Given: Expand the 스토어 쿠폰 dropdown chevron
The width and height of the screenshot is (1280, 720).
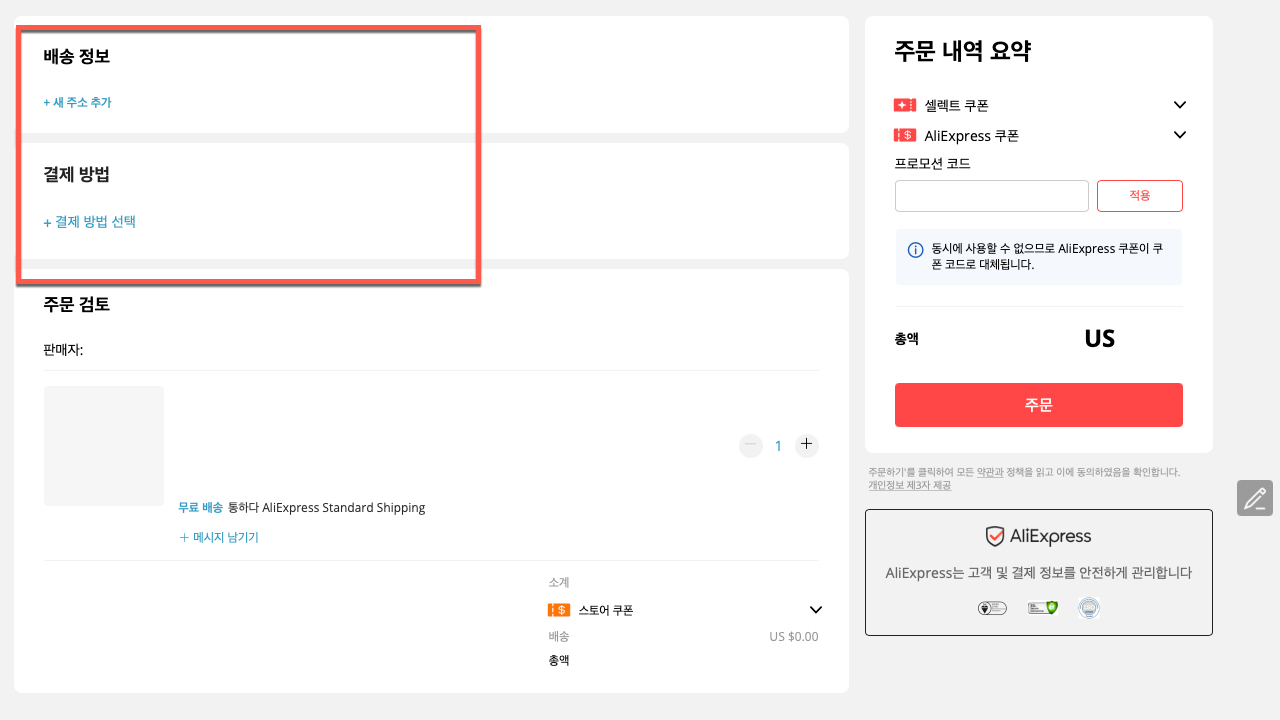Looking at the screenshot, I should click(816, 610).
